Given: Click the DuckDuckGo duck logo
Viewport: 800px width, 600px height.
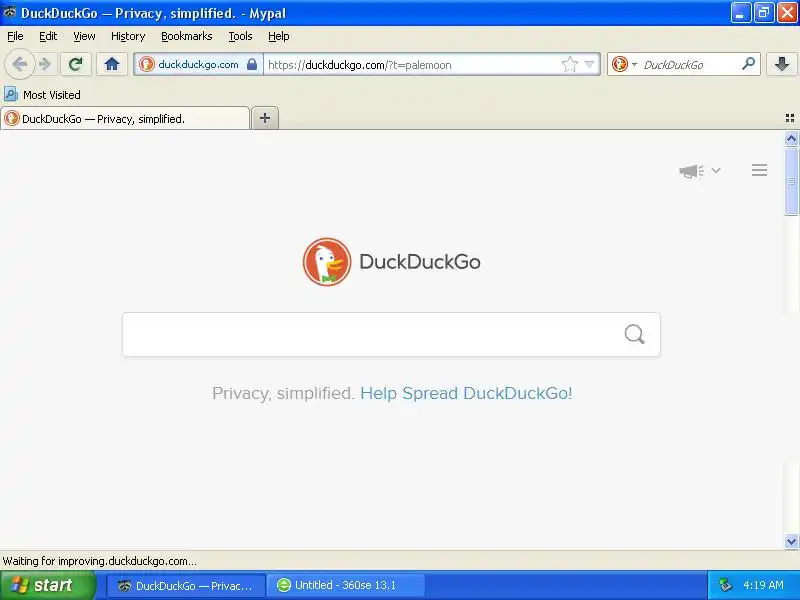Looking at the screenshot, I should click(x=327, y=262).
